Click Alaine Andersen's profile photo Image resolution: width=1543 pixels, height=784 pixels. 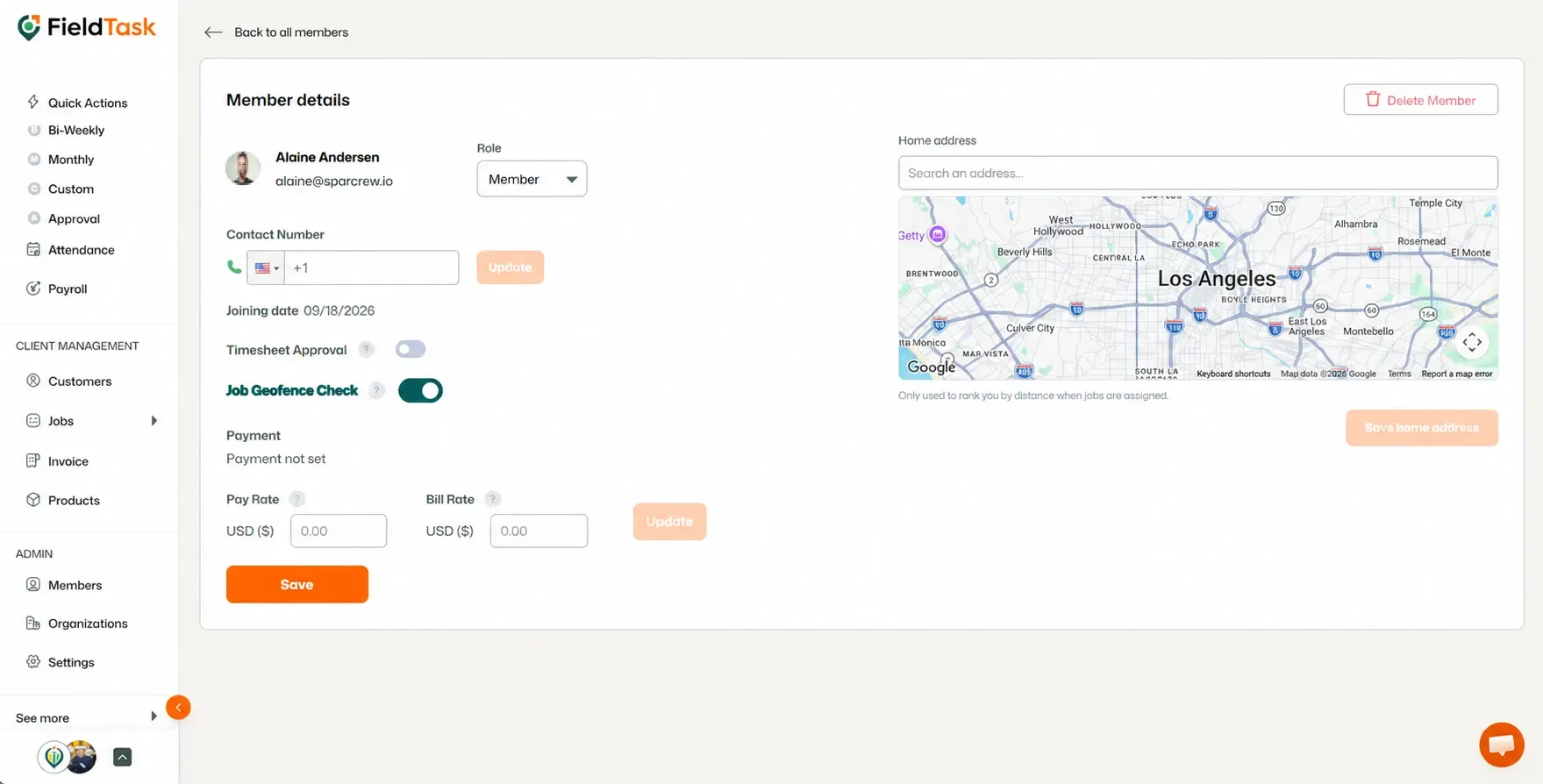[x=243, y=167]
